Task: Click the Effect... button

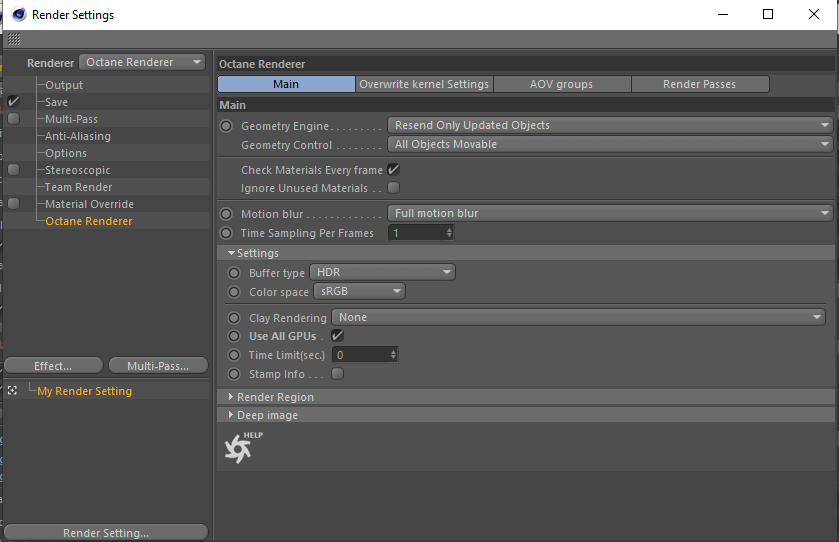Action: click(53, 366)
